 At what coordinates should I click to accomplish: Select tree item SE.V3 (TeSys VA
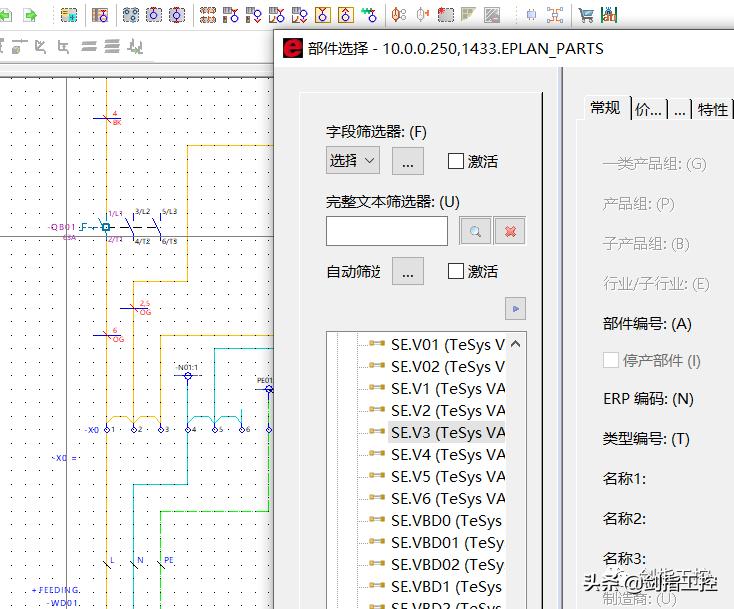(x=448, y=433)
